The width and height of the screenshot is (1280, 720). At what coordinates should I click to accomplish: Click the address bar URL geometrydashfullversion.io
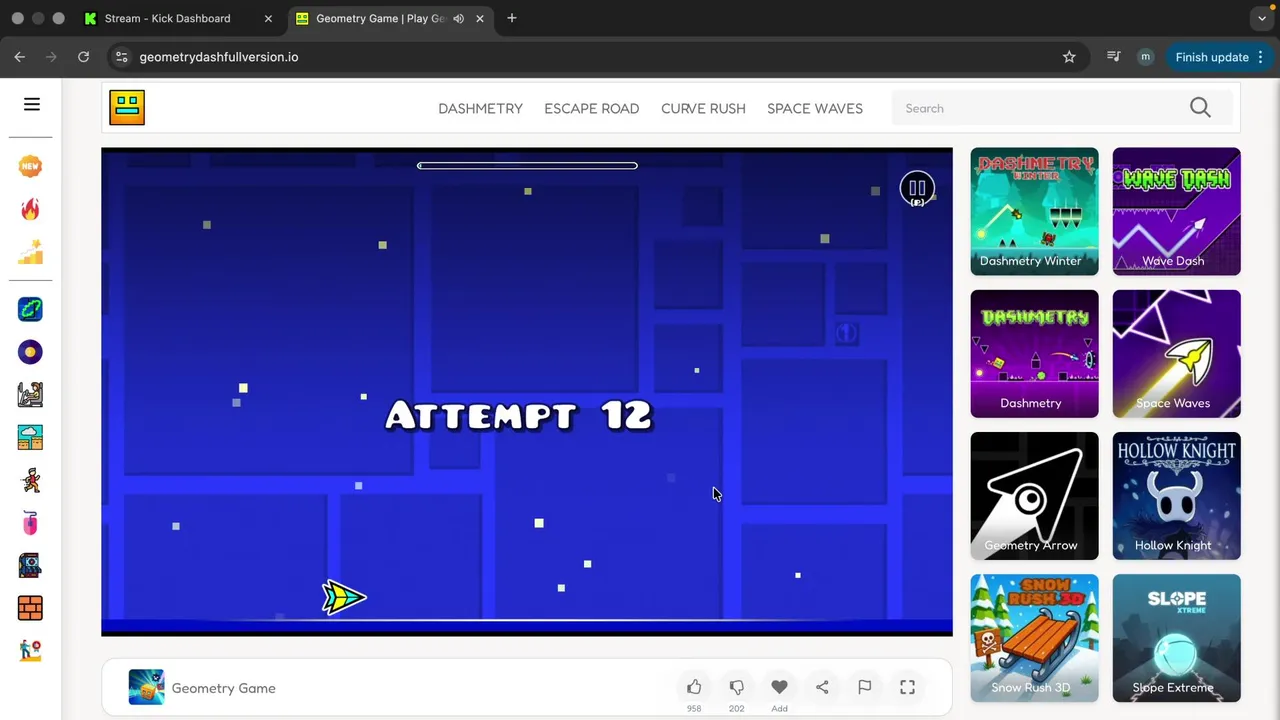tap(219, 57)
